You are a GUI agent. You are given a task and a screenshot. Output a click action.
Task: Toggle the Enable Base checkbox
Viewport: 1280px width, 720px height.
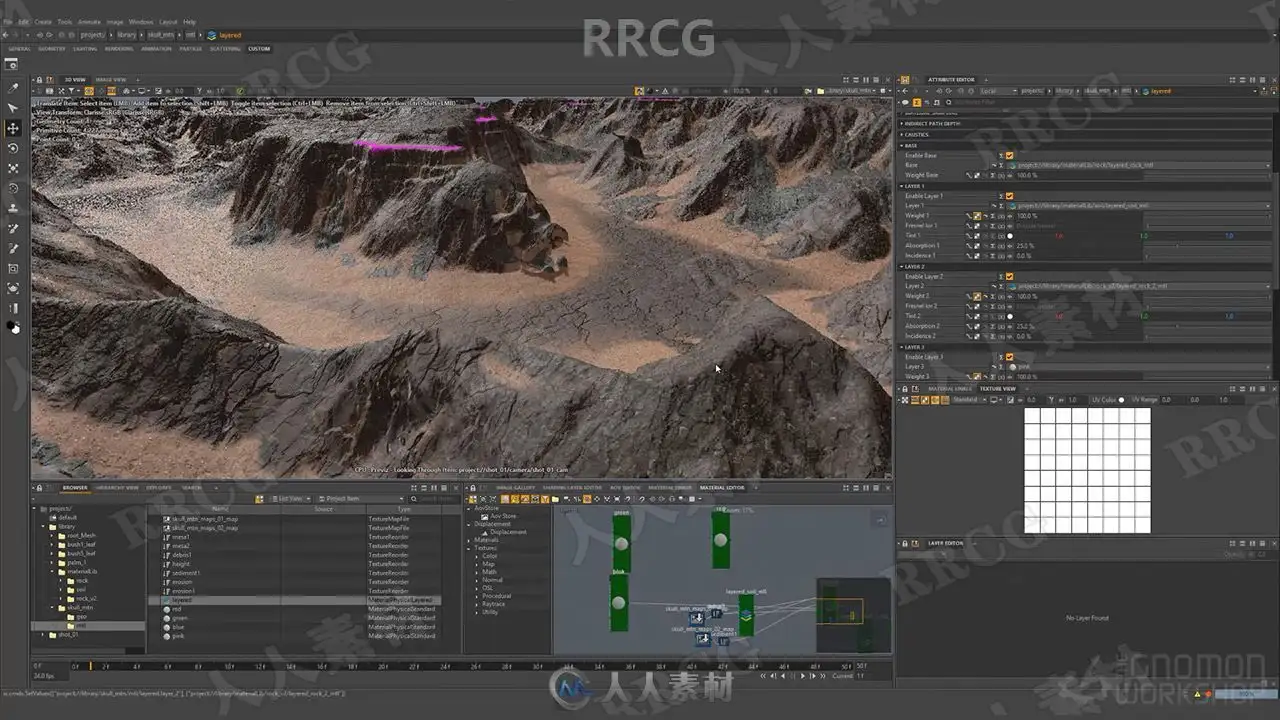tap(1009, 155)
